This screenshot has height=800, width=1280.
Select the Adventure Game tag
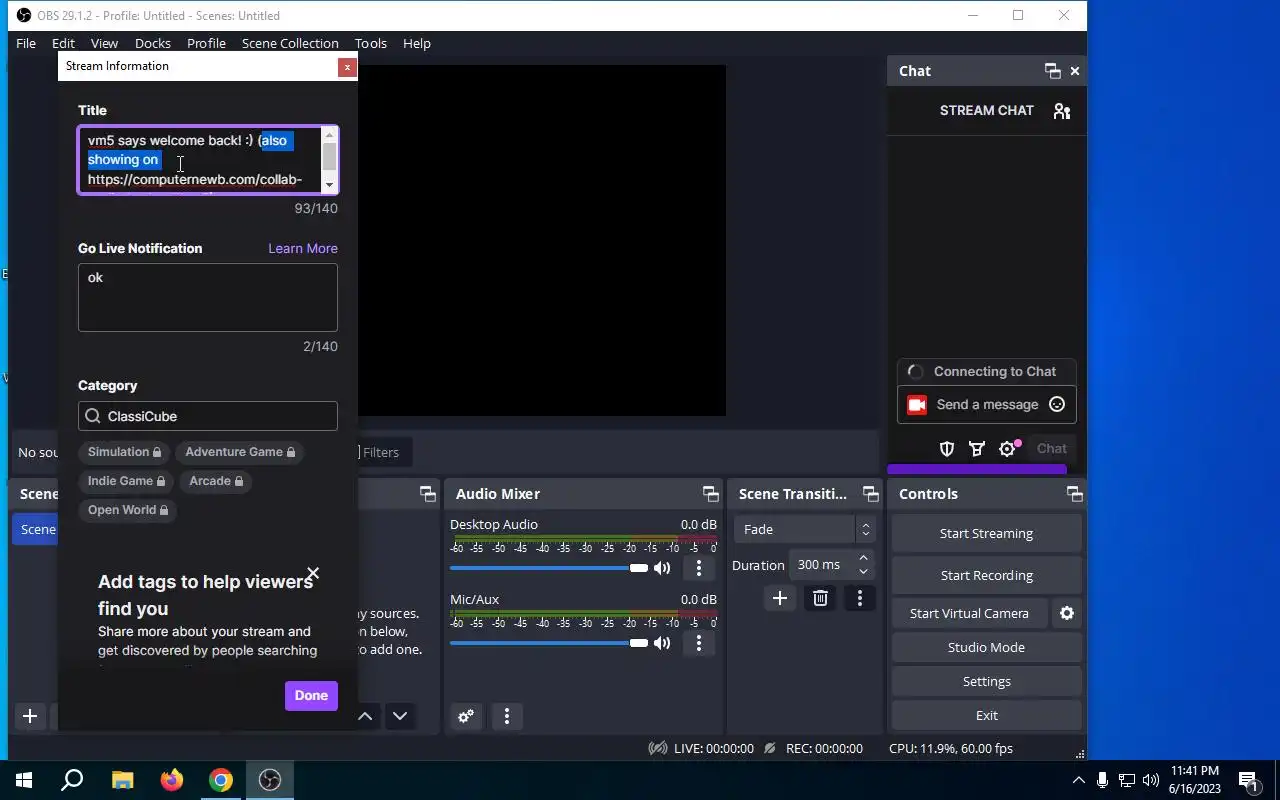pyautogui.click(x=240, y=452)
